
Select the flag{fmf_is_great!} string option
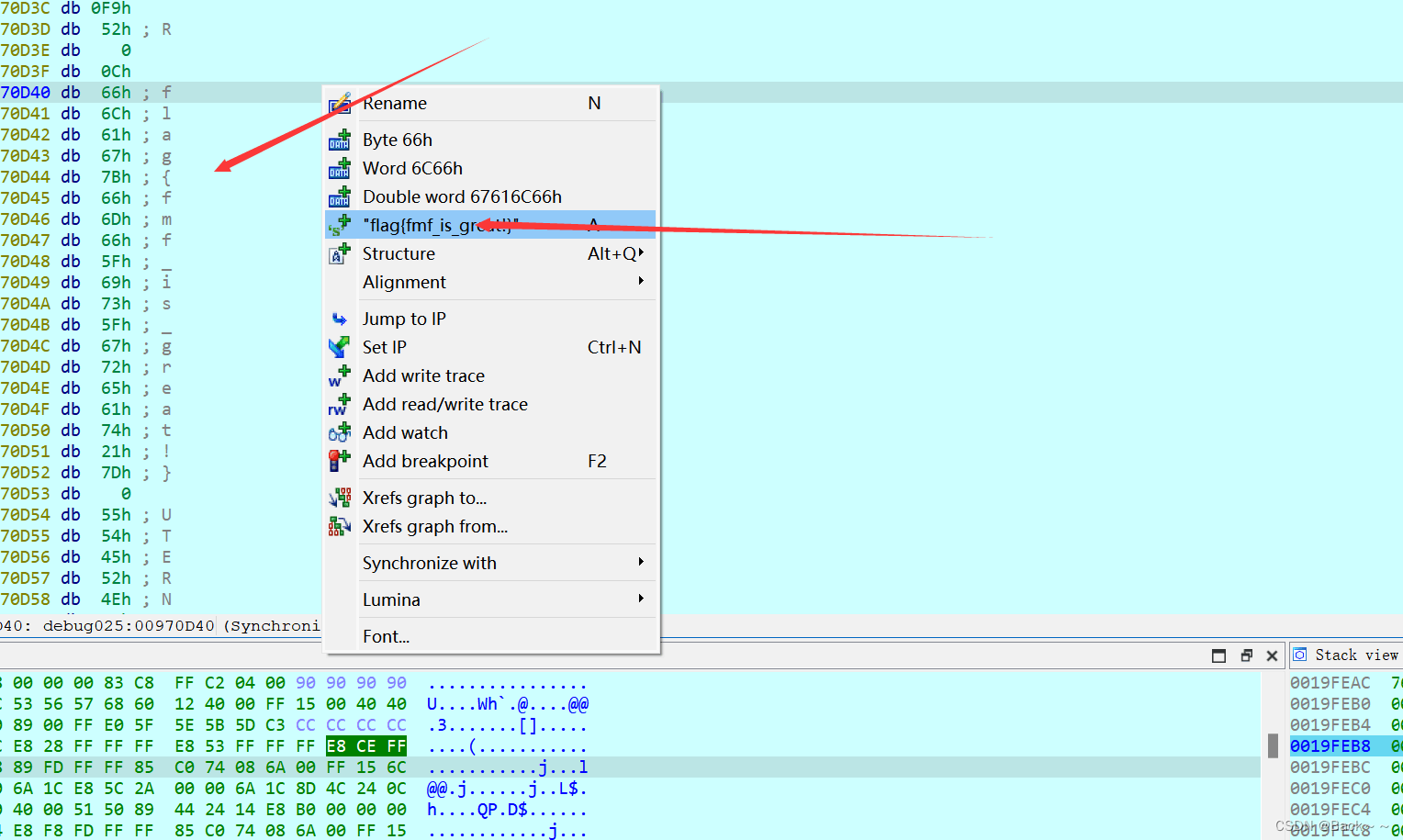coord(491,225)
